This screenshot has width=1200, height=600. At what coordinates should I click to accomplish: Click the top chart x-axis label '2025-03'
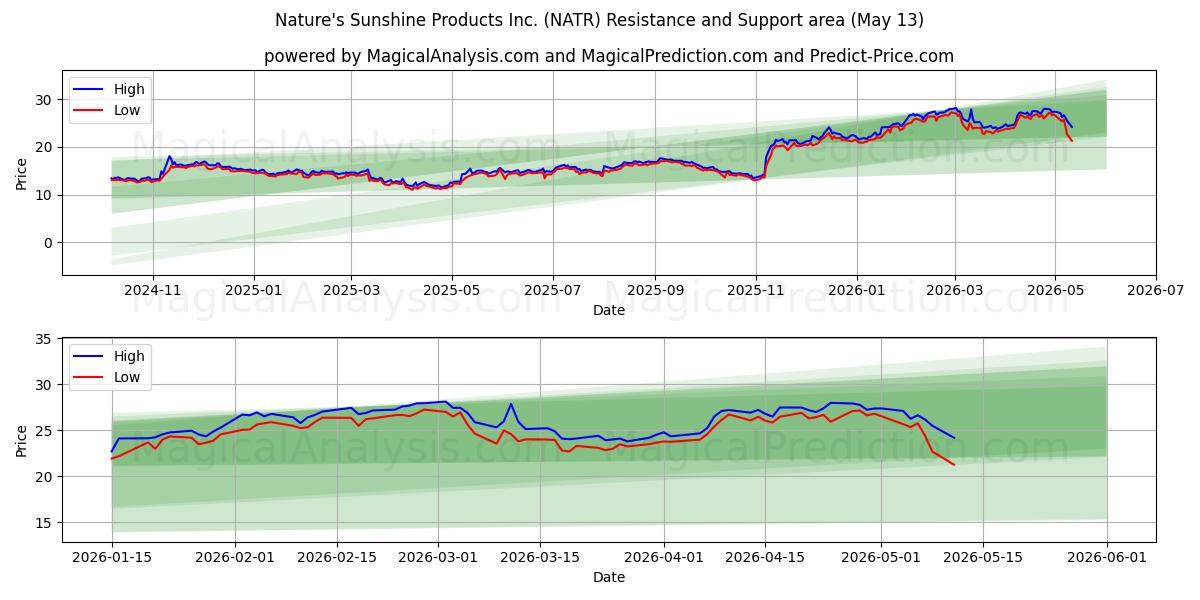[351, 290]
